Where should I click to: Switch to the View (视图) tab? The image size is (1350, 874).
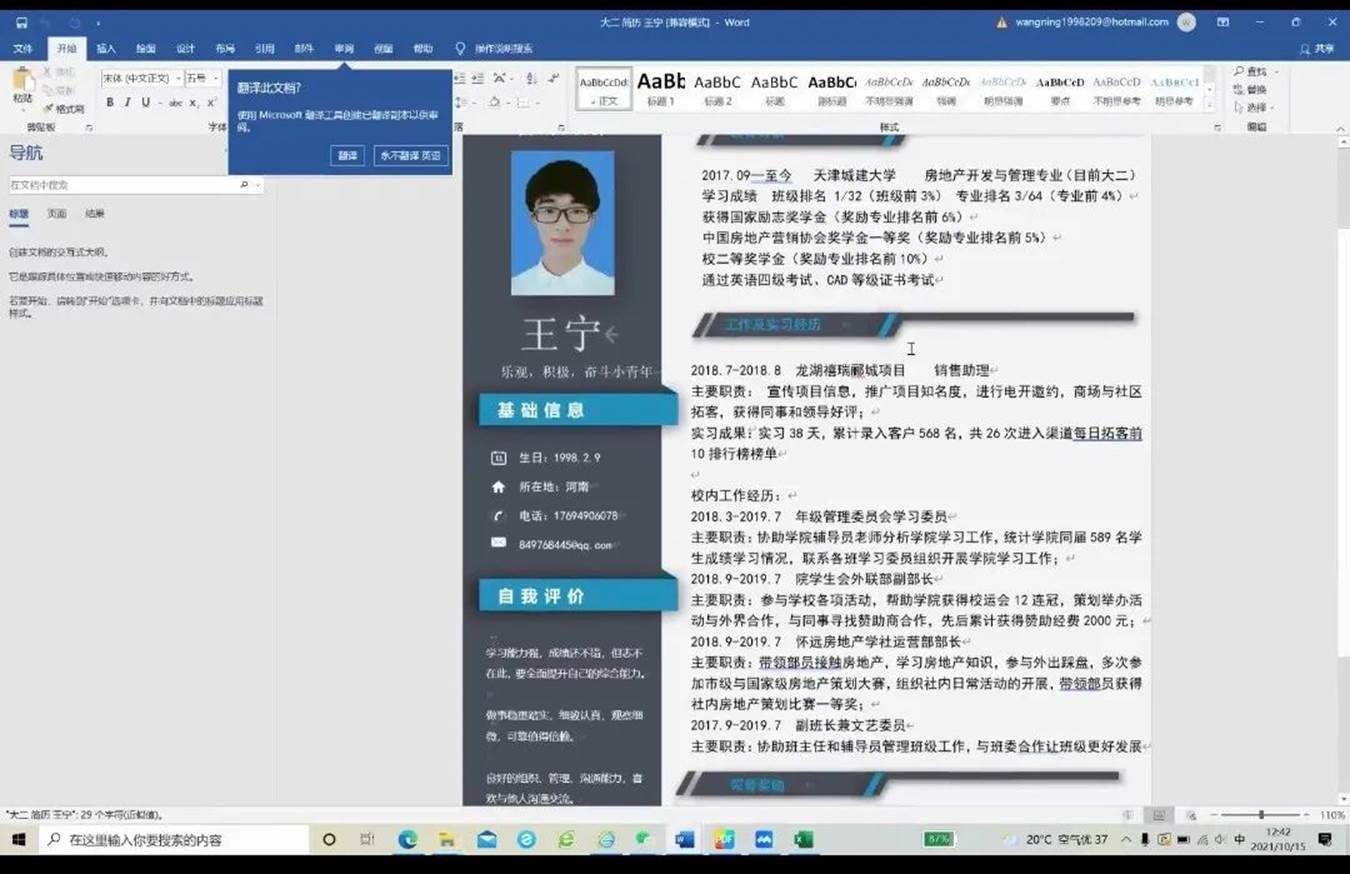[x=383, y=48]
